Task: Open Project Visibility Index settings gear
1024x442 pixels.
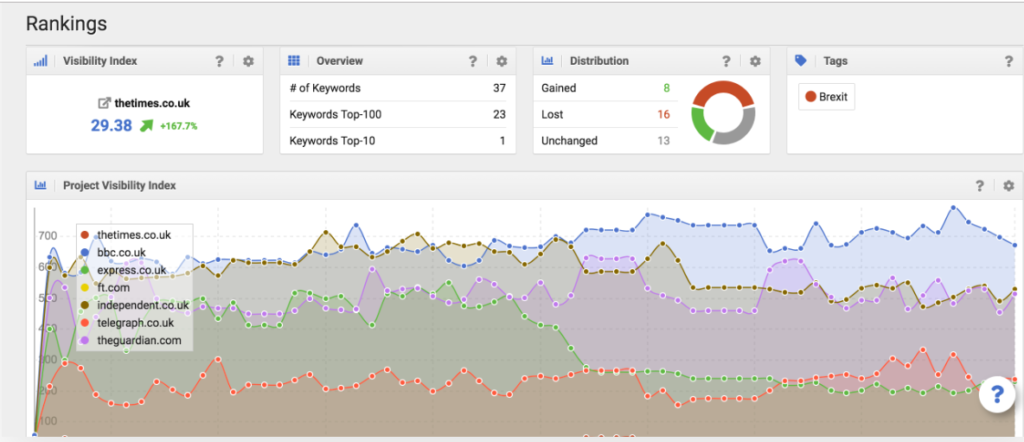Action: (x=1008, y=185)
